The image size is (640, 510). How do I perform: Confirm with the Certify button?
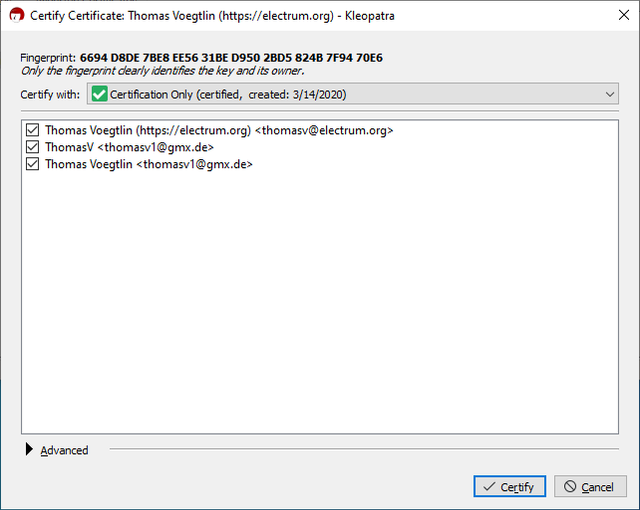click(x=509, y=486)
